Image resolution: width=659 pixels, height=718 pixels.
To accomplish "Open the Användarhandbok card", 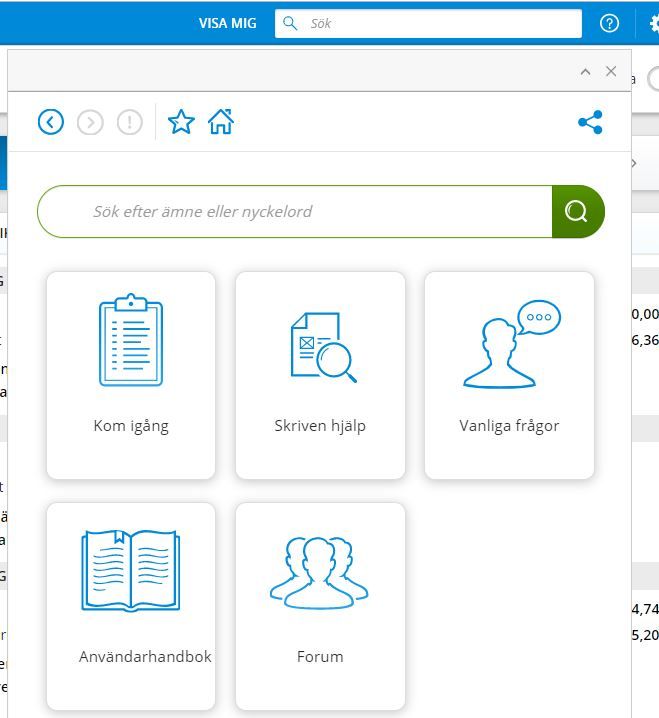I will (x=131, y=606).
